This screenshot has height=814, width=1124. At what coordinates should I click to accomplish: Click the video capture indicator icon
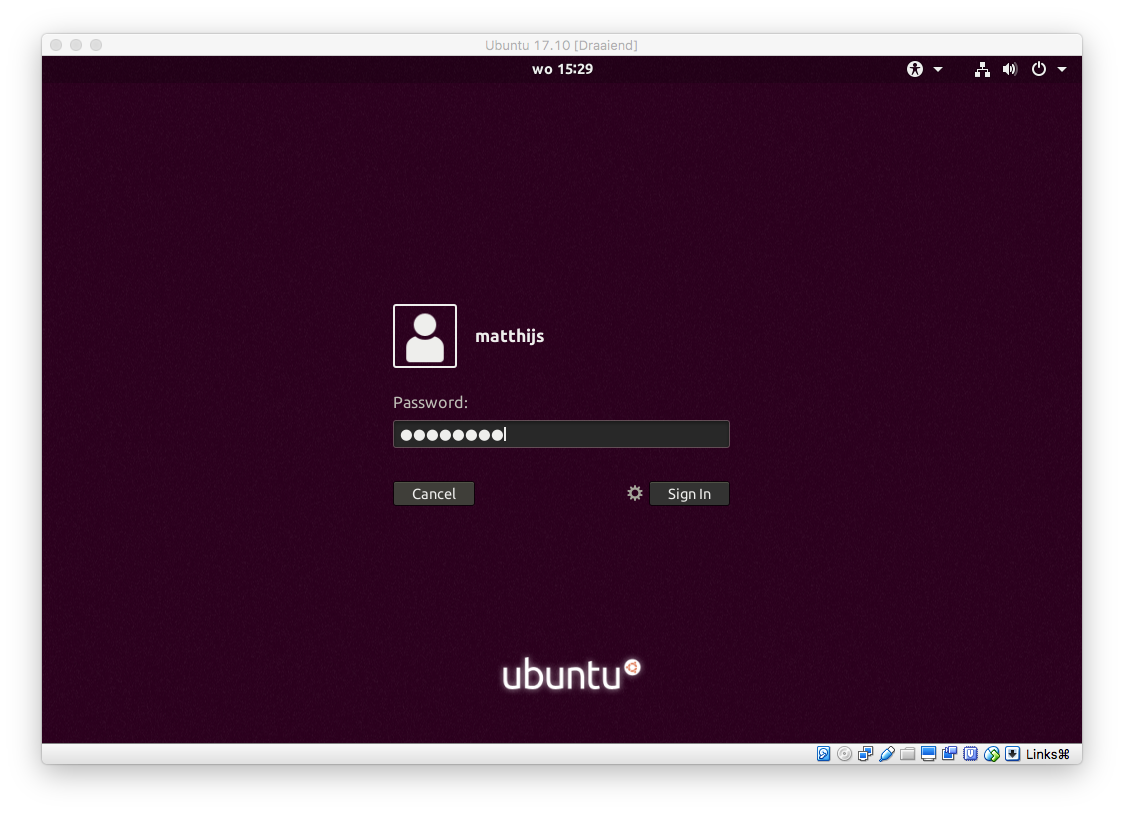point(950,754)
